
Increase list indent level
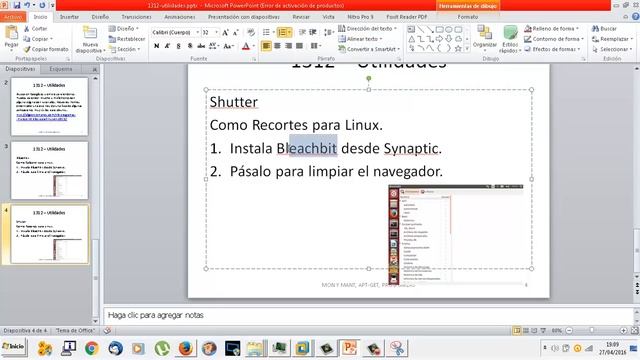pos(313,32)
